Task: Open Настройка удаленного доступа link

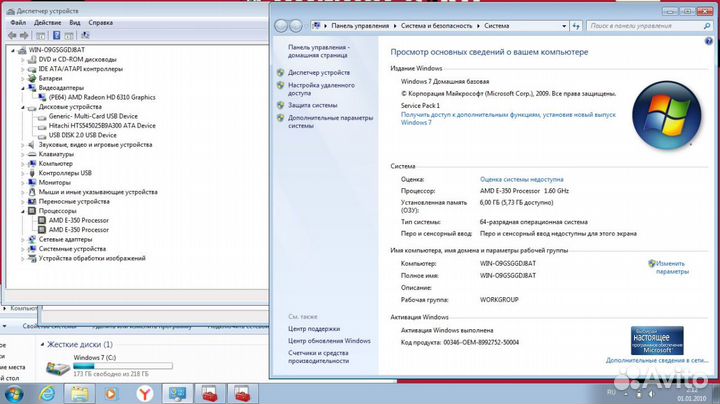Action: (x=321, y=89)
